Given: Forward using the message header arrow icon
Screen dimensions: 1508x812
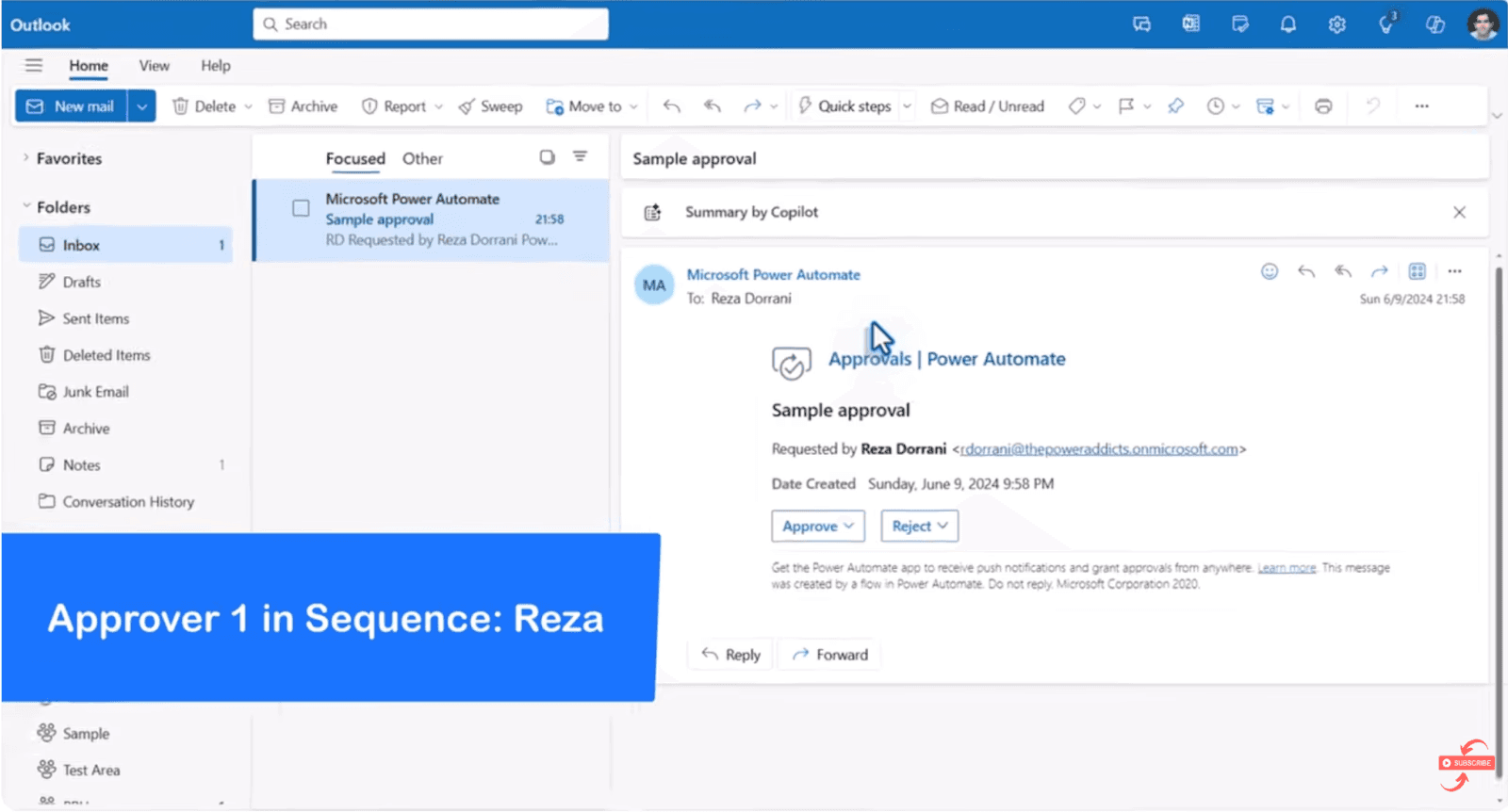Looking at the screenshot, I should tap(1380, 271).
